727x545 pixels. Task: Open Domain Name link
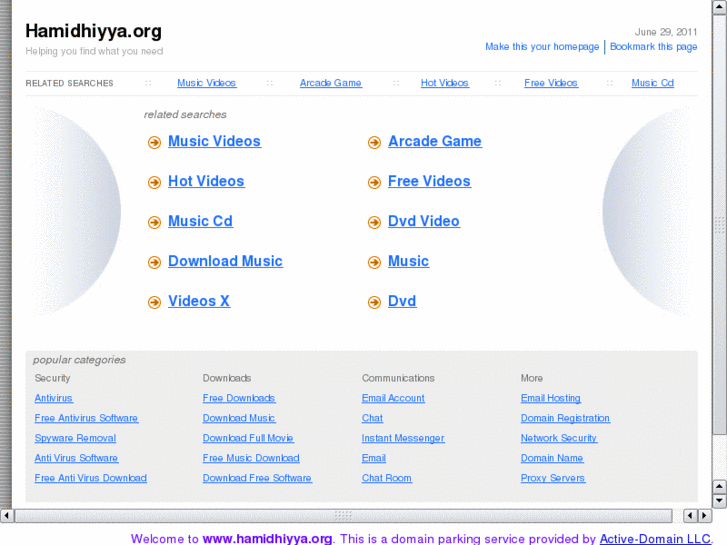point(552,458)
